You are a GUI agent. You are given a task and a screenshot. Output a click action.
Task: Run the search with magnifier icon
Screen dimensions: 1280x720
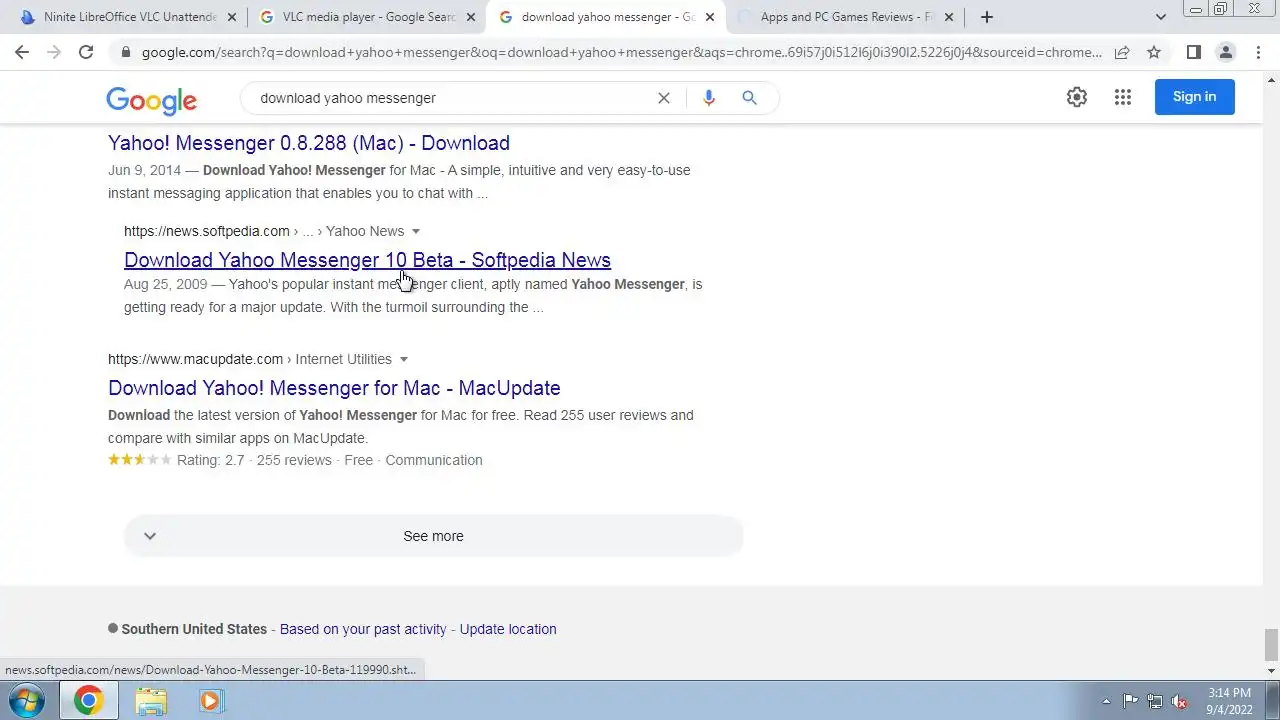coord(749,98)
